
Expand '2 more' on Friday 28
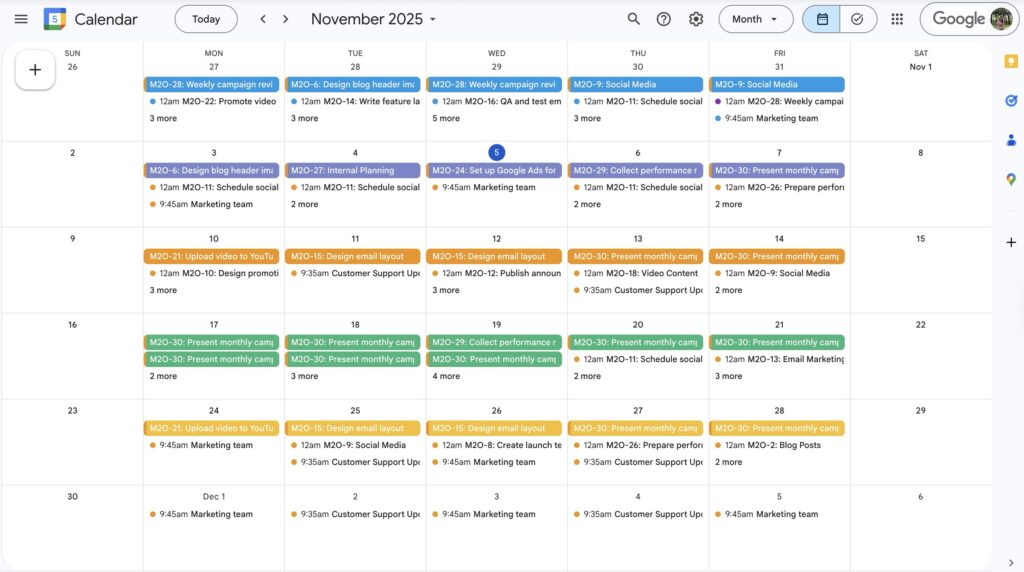pos(729,462)
